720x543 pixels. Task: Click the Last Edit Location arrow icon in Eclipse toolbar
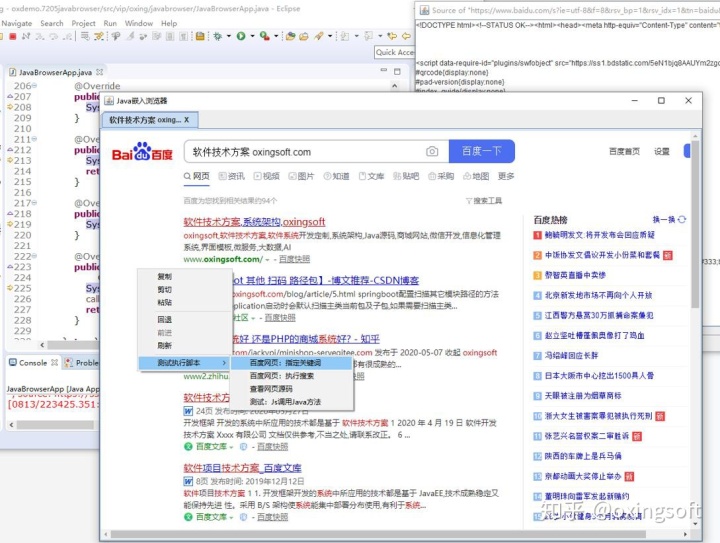[x=392, y=36]
